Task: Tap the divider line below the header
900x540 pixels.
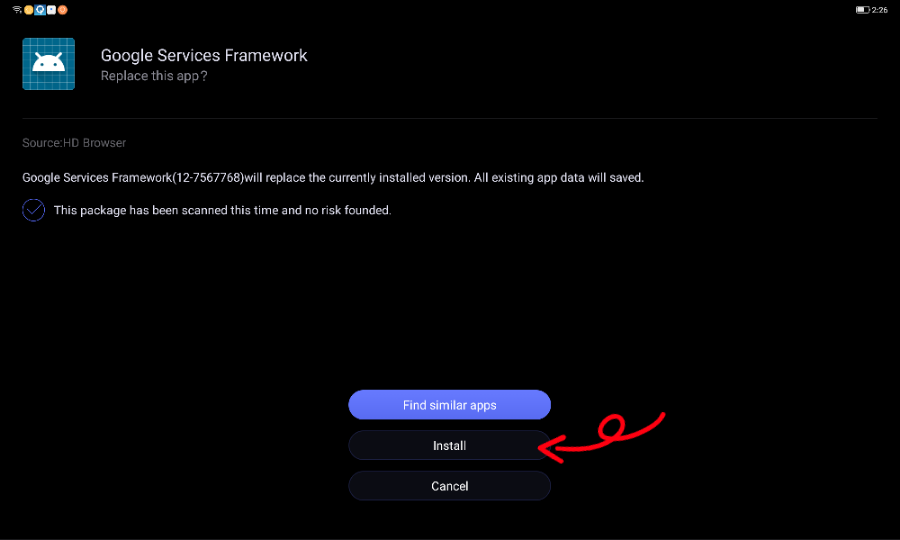Action: pos(449,118)
